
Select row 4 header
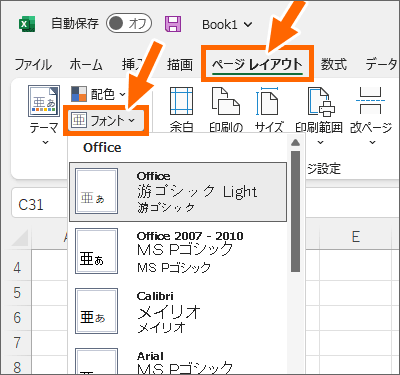point(17,267)
